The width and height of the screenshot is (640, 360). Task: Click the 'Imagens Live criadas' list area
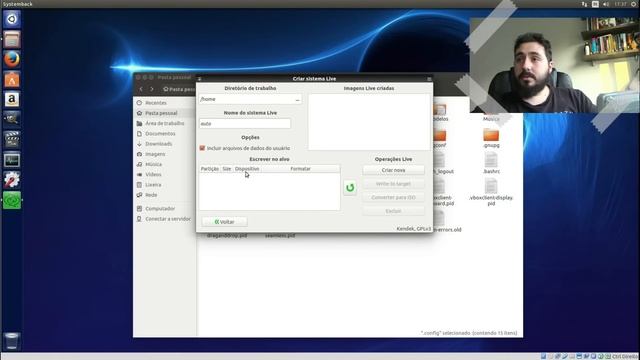(369, 122)
